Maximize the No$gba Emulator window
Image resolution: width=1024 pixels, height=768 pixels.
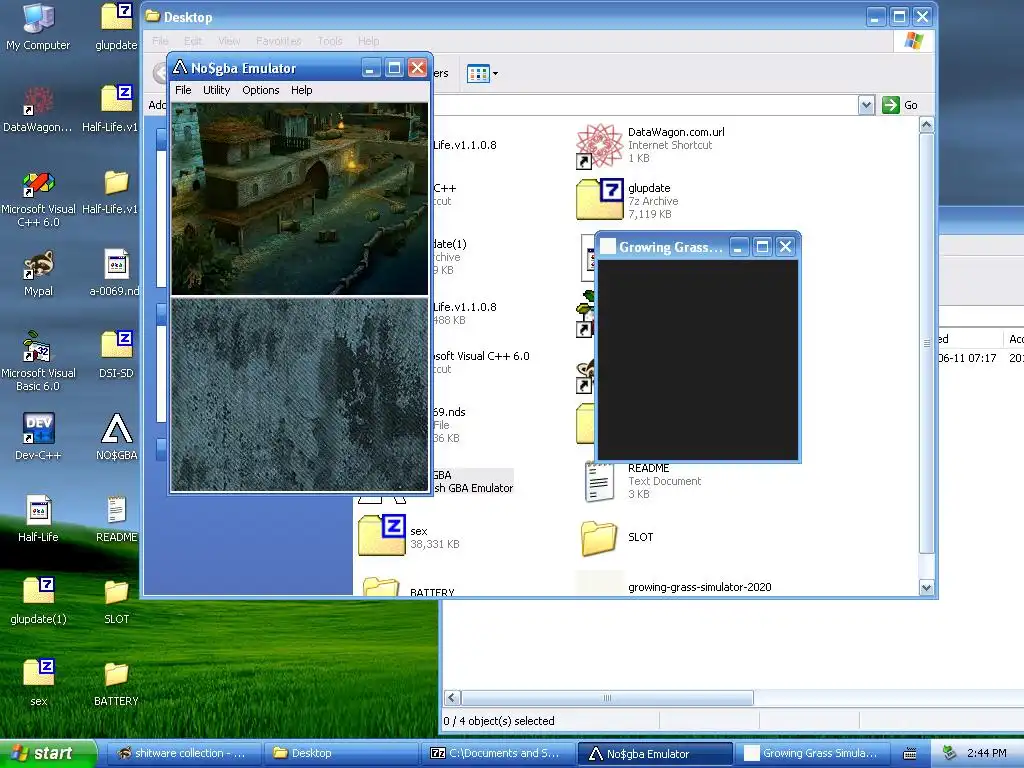click(394, 68)
